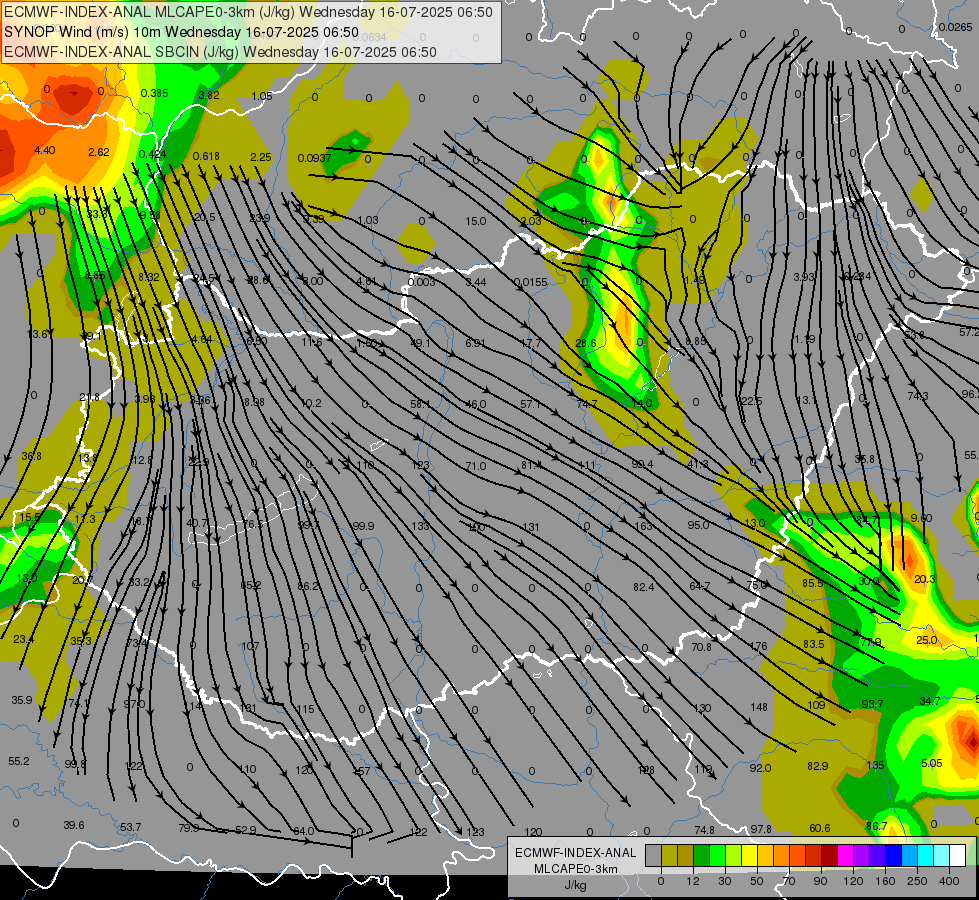Click the legend tick label 90
The image size is (979, 900).
point(820,881)
